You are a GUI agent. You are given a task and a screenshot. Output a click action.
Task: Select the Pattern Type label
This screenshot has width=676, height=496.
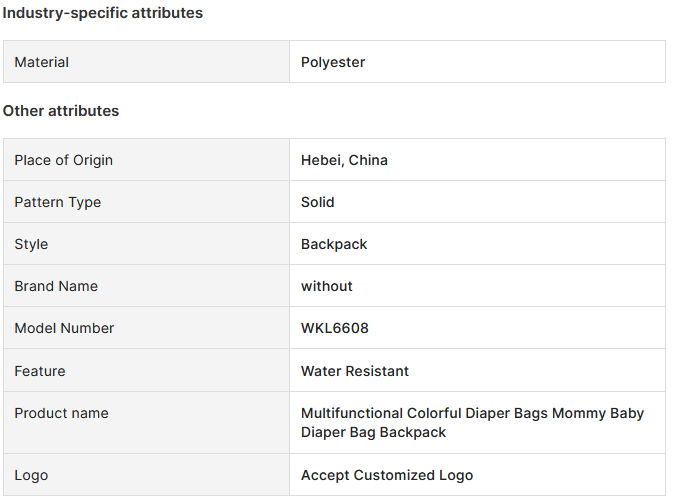(57, 202)
